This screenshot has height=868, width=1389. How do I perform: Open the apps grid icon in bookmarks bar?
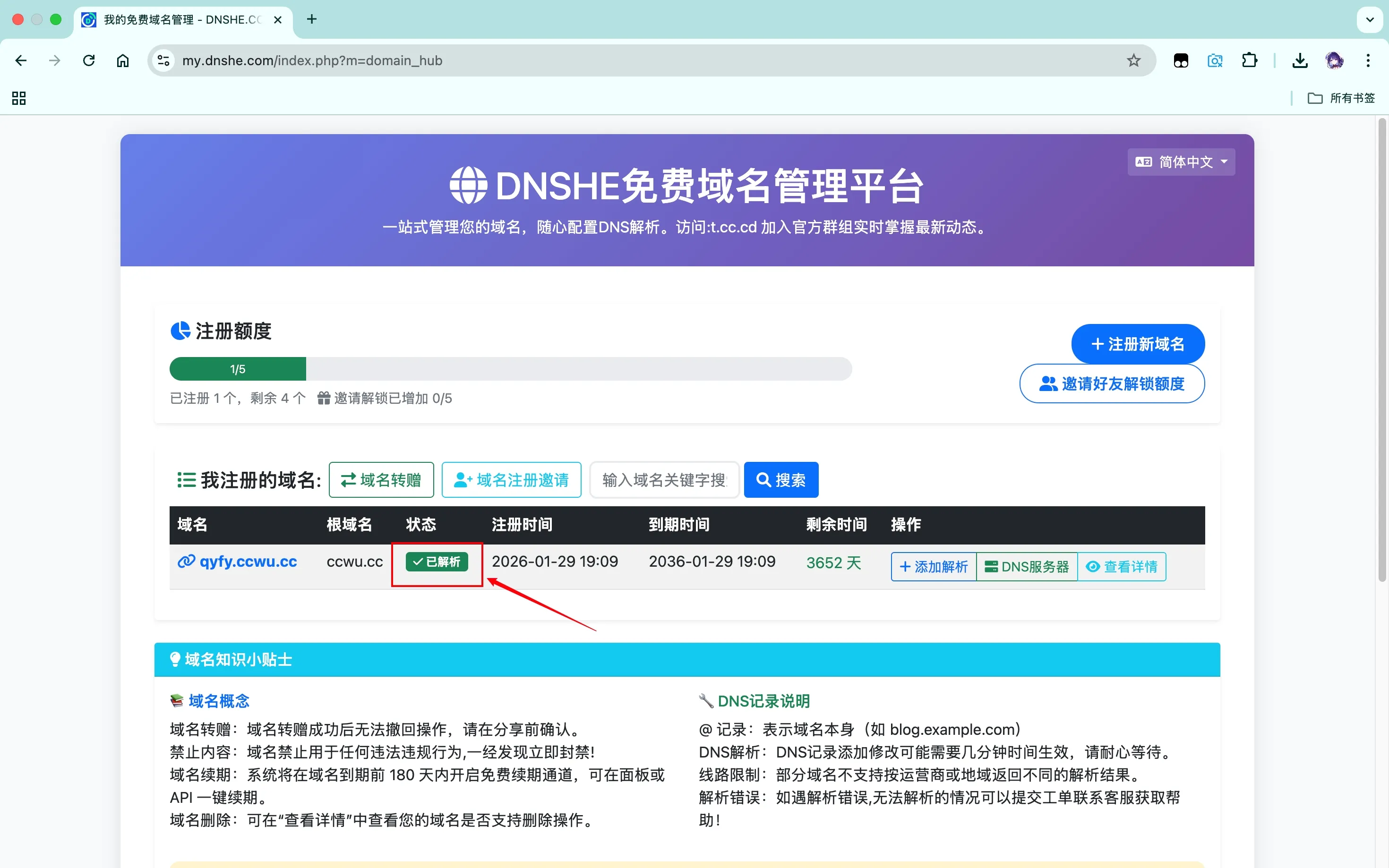click(19, 98)
